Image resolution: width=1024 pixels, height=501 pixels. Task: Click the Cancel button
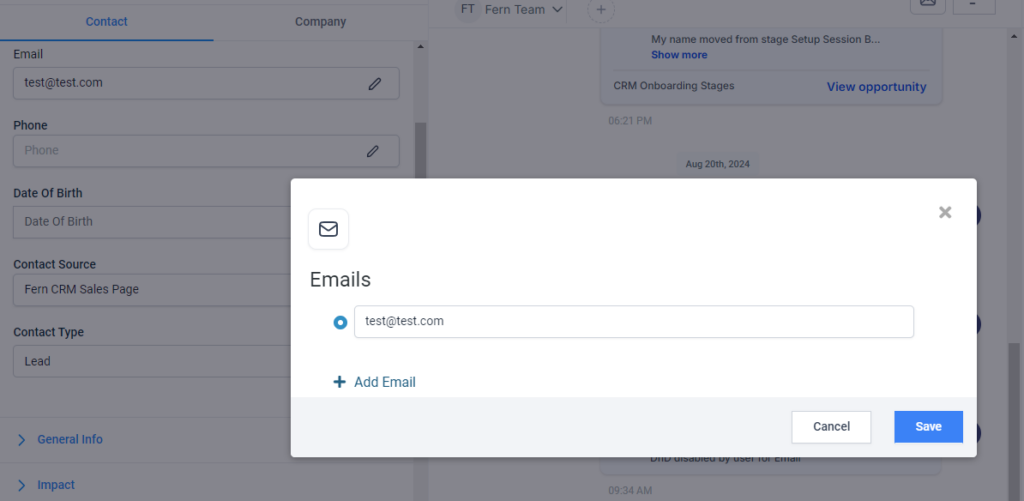pyautogui.click(x=831, y=427)
